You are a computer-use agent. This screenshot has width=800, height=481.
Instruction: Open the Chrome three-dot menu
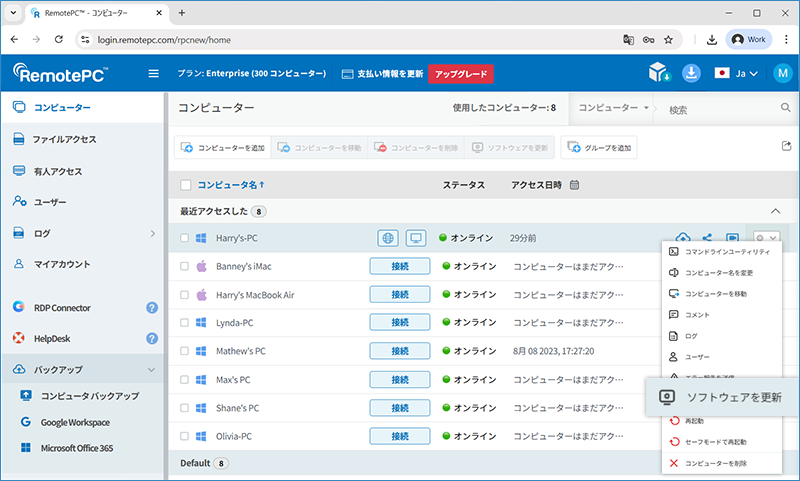(x=786, y=39)
